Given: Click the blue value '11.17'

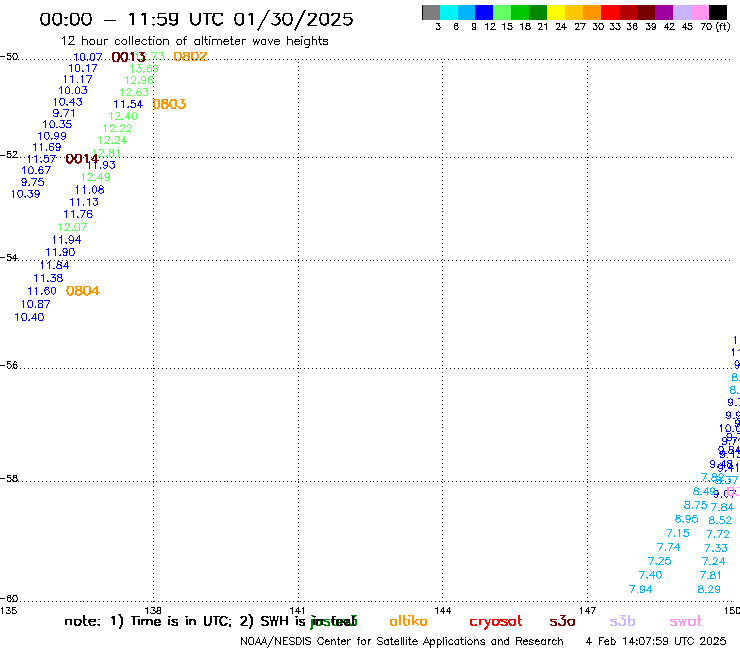Looking at the screenshot, I should (x=77, y=79).
